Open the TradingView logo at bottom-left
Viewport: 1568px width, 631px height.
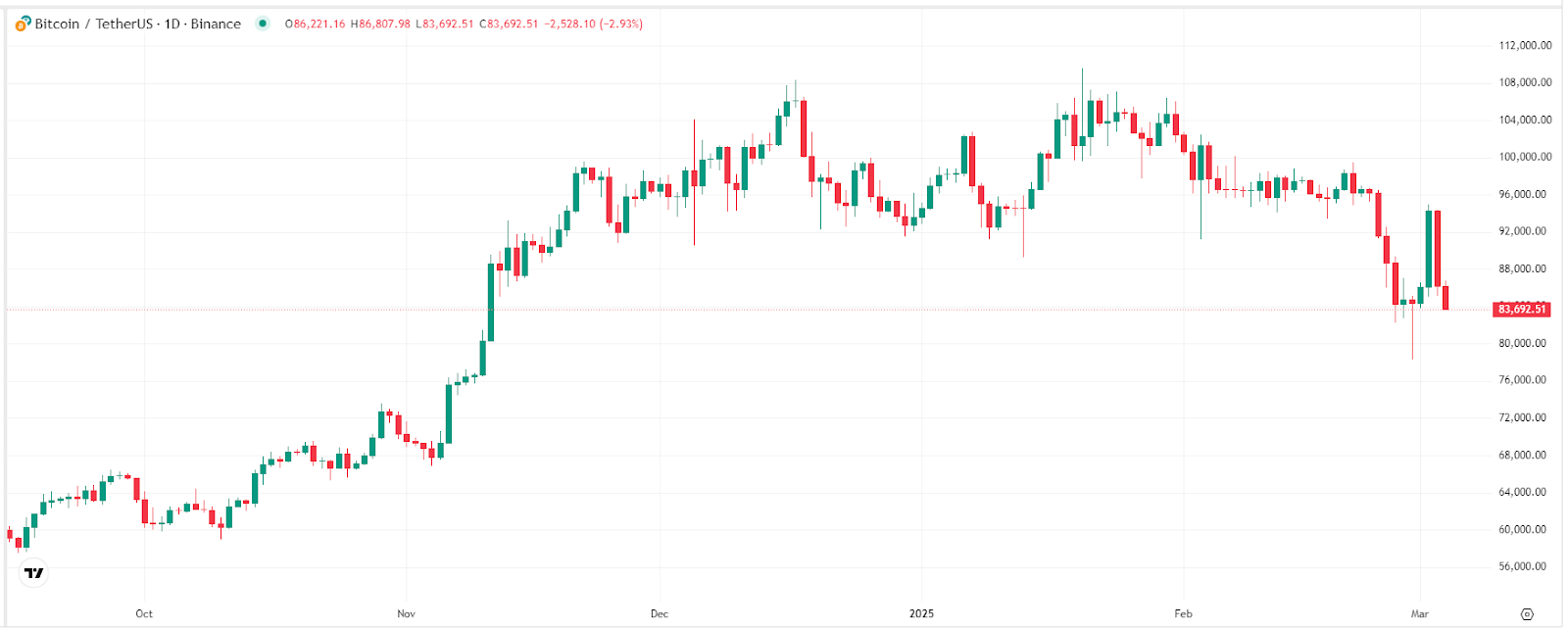tap(34, 573)
